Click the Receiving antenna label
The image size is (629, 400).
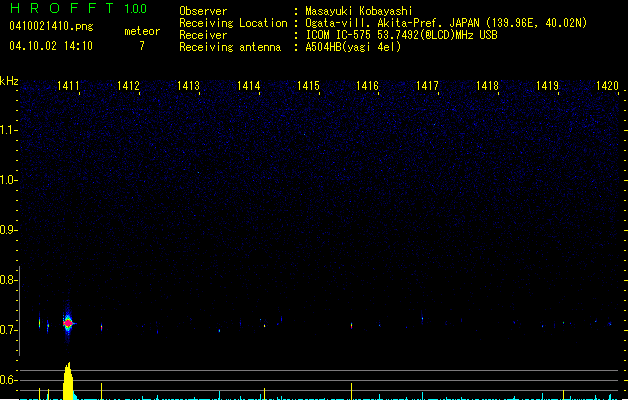pos(230,47)
